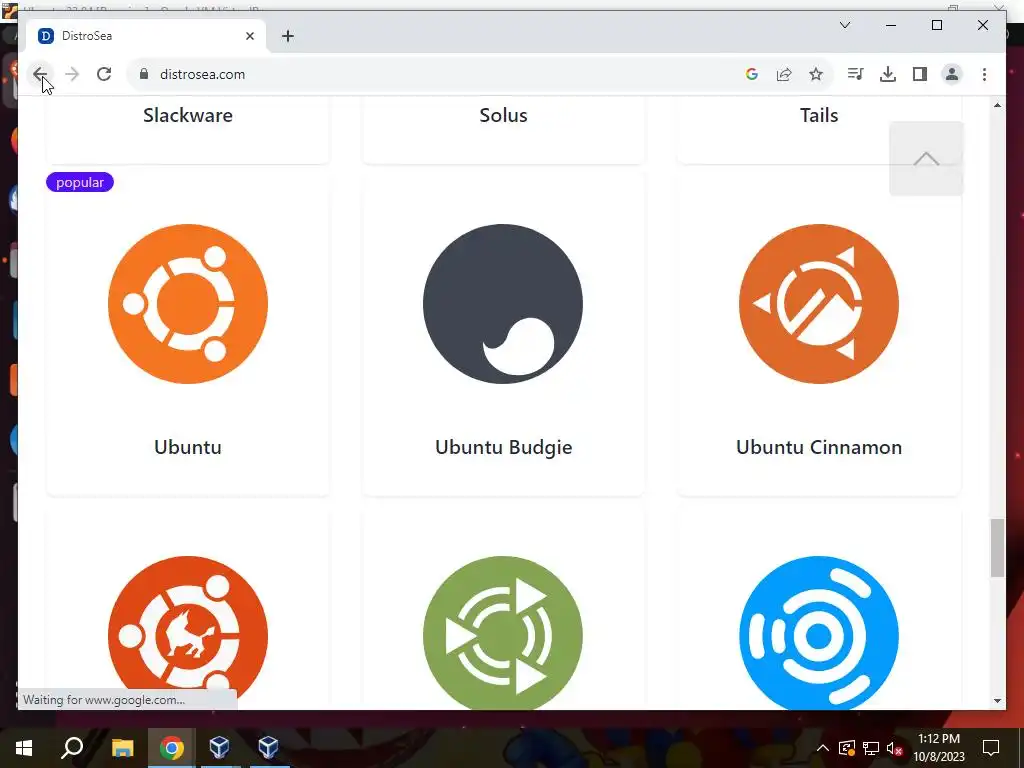
Task: Open the second VirtualBox taskbar icon
Action: point(268,747)
